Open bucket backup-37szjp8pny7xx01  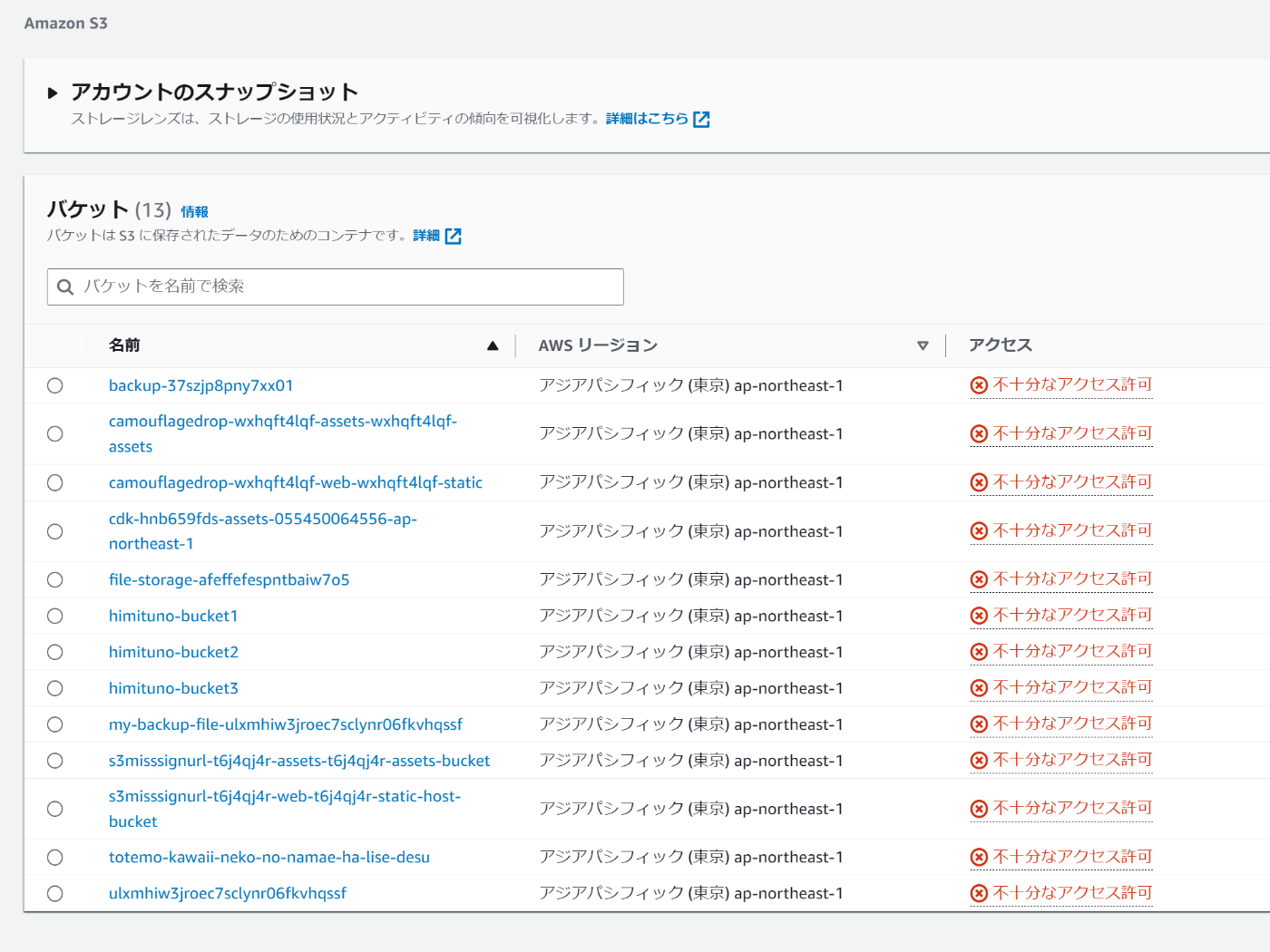(200, 385)
